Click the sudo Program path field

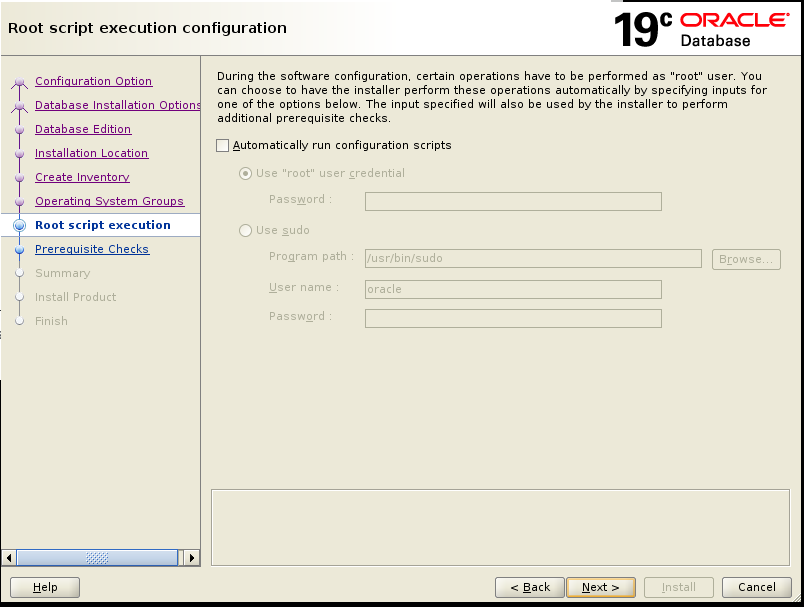coord(533,258)
